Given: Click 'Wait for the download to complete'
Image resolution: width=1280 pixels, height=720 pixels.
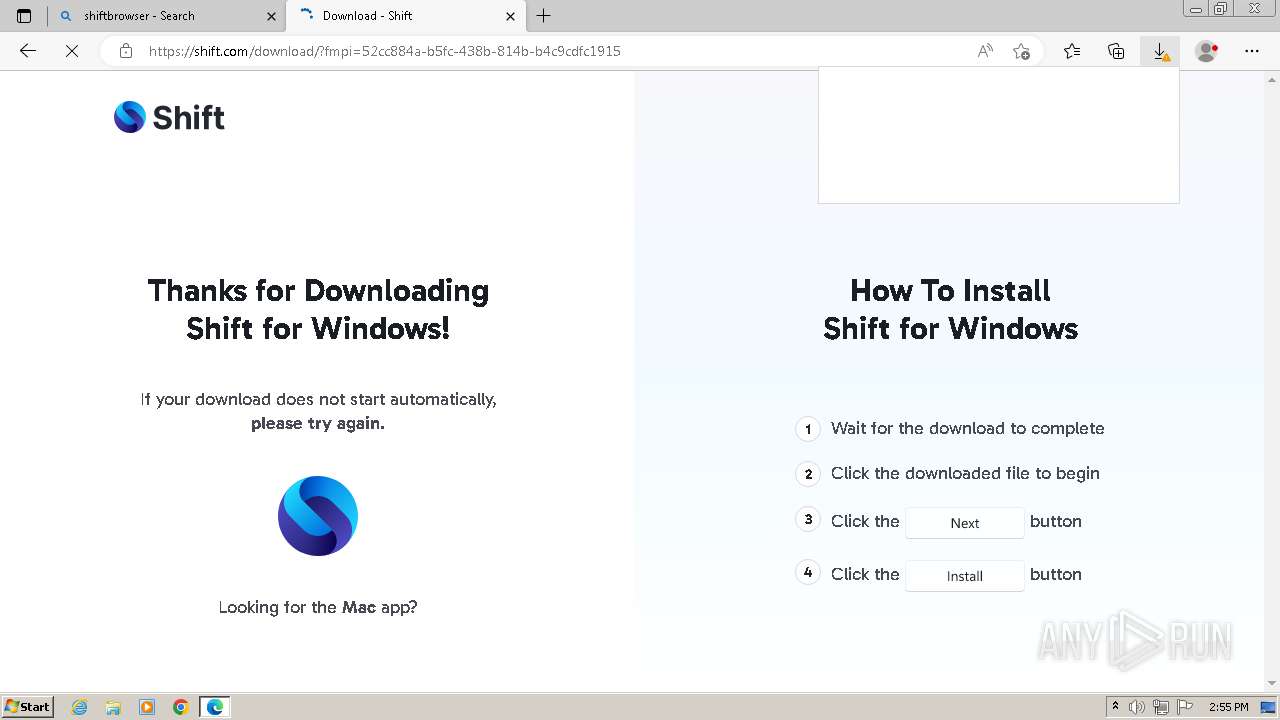Looking at the screenshot, I should pyautogui.click(x=968, y=428).
